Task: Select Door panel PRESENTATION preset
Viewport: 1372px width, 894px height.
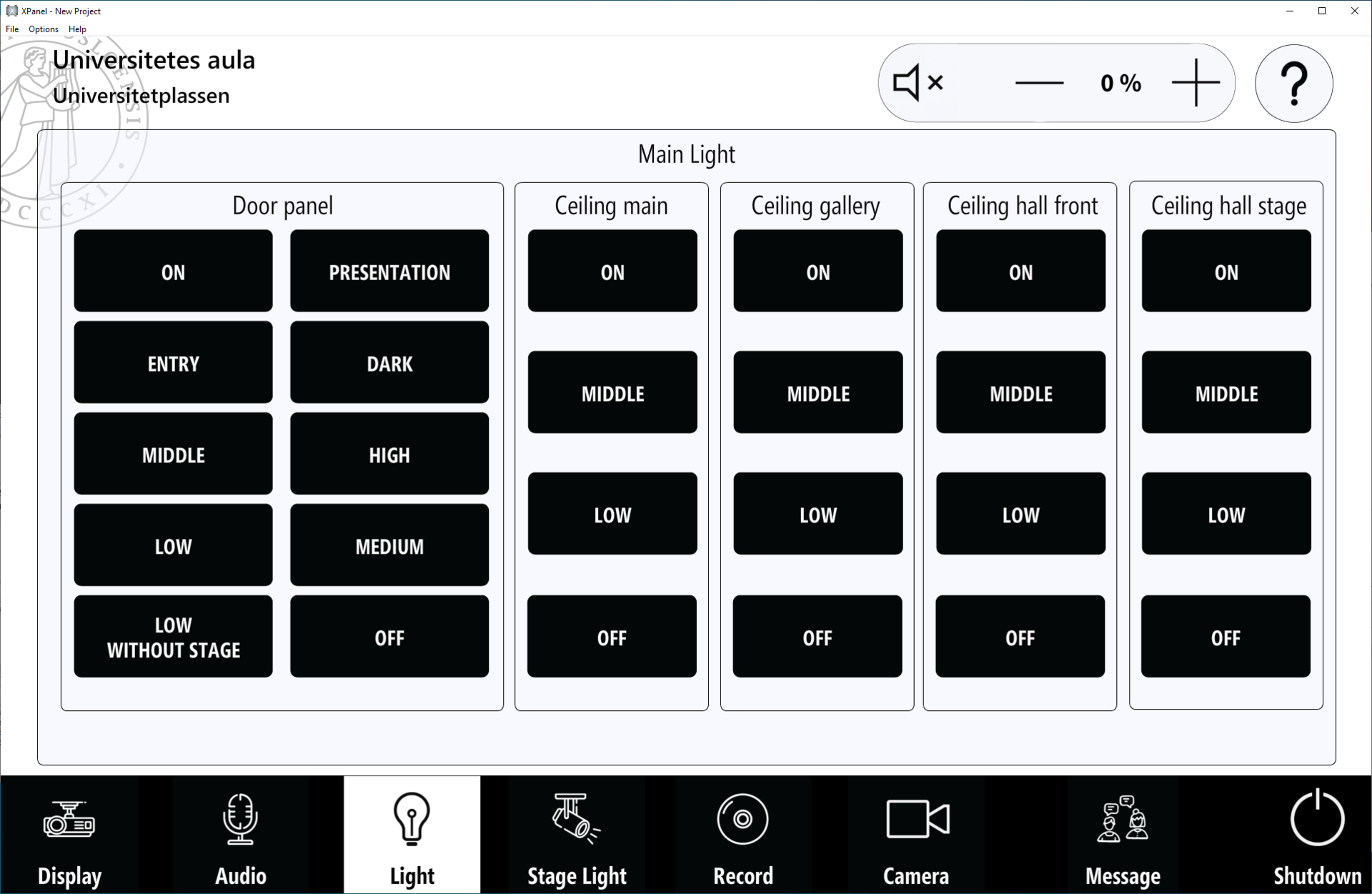Action: (389, 271)
